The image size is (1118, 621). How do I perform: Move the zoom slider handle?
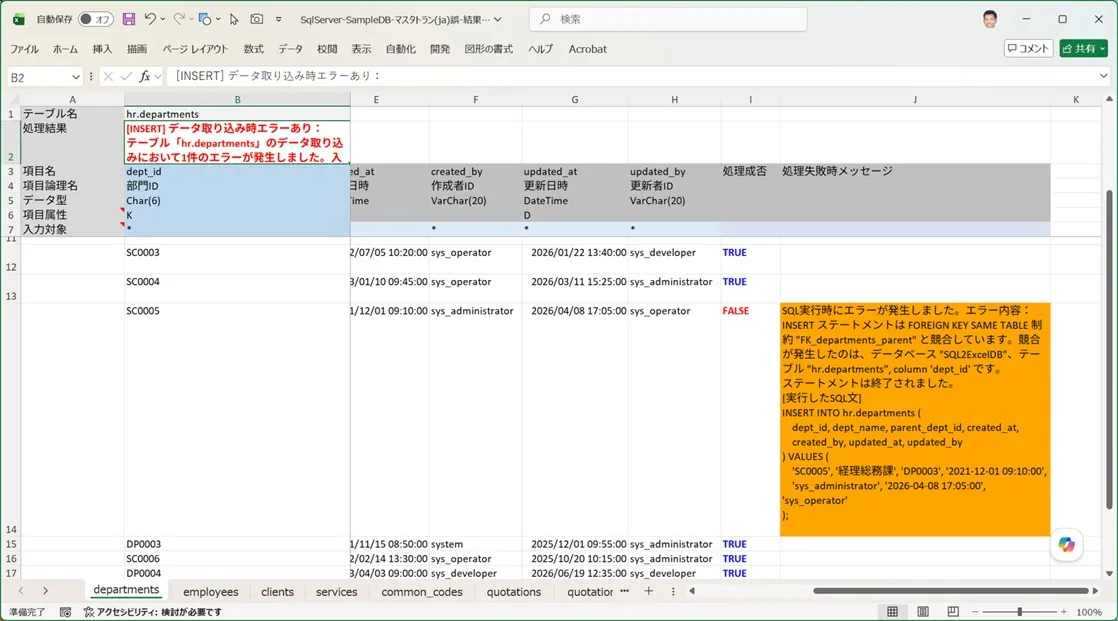click(1020, 612)
